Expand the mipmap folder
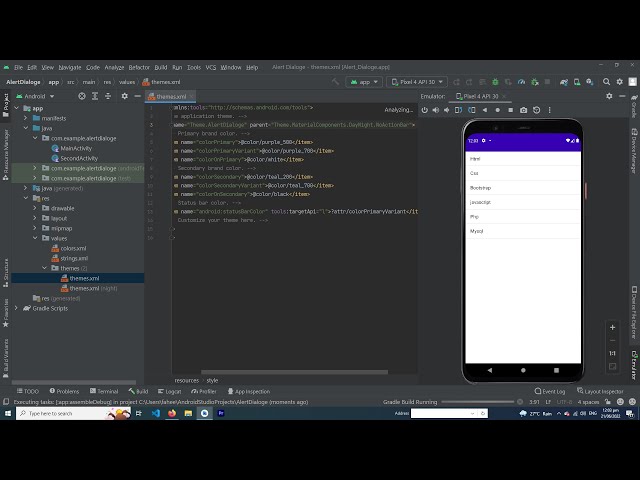The width and height of the screenshot is (640, 480). click(35, 228)
